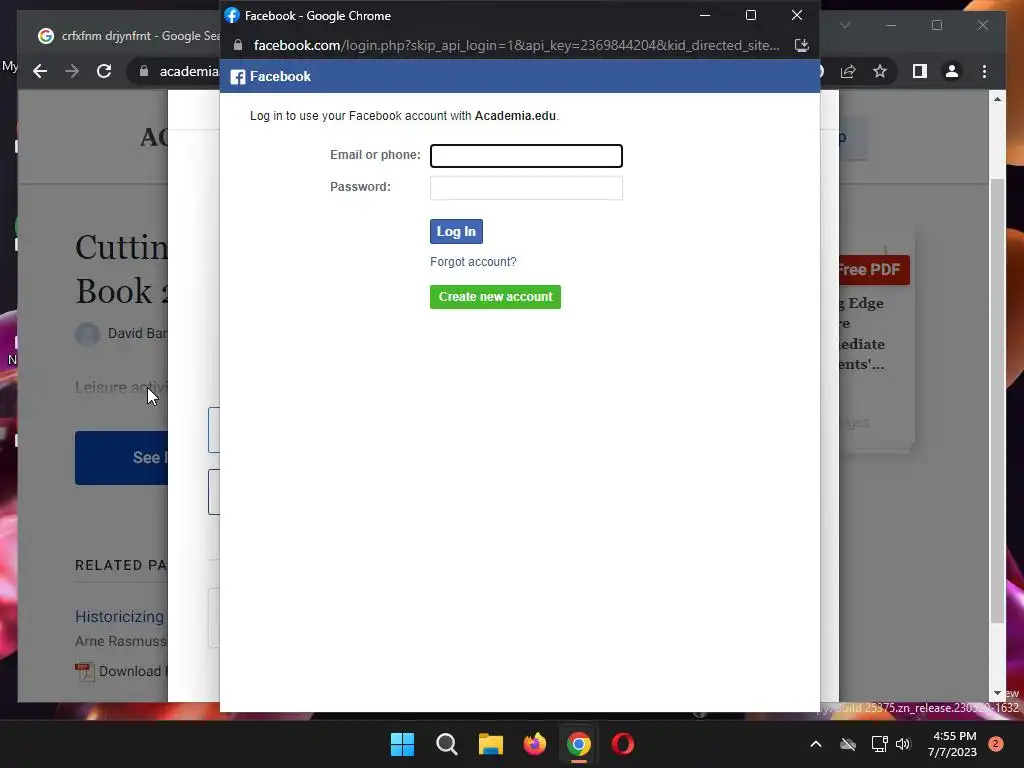
Task: Click the lock icon in Facebook popup address bar
Action: pyautogui.click(x=238, y=45)
